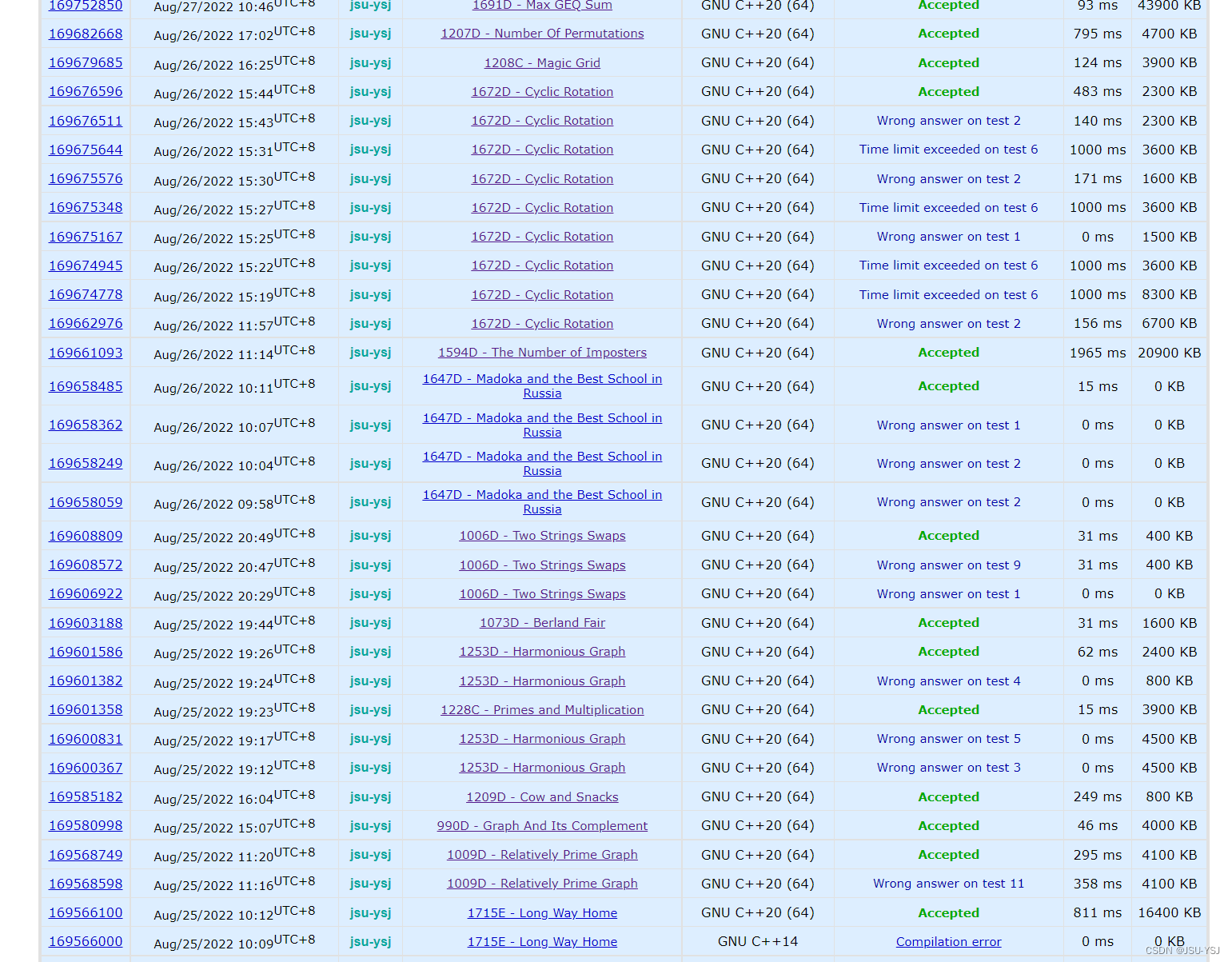1232x962 pixels.
Task: Open submission 169585182
Action: (x=86, y=796)
